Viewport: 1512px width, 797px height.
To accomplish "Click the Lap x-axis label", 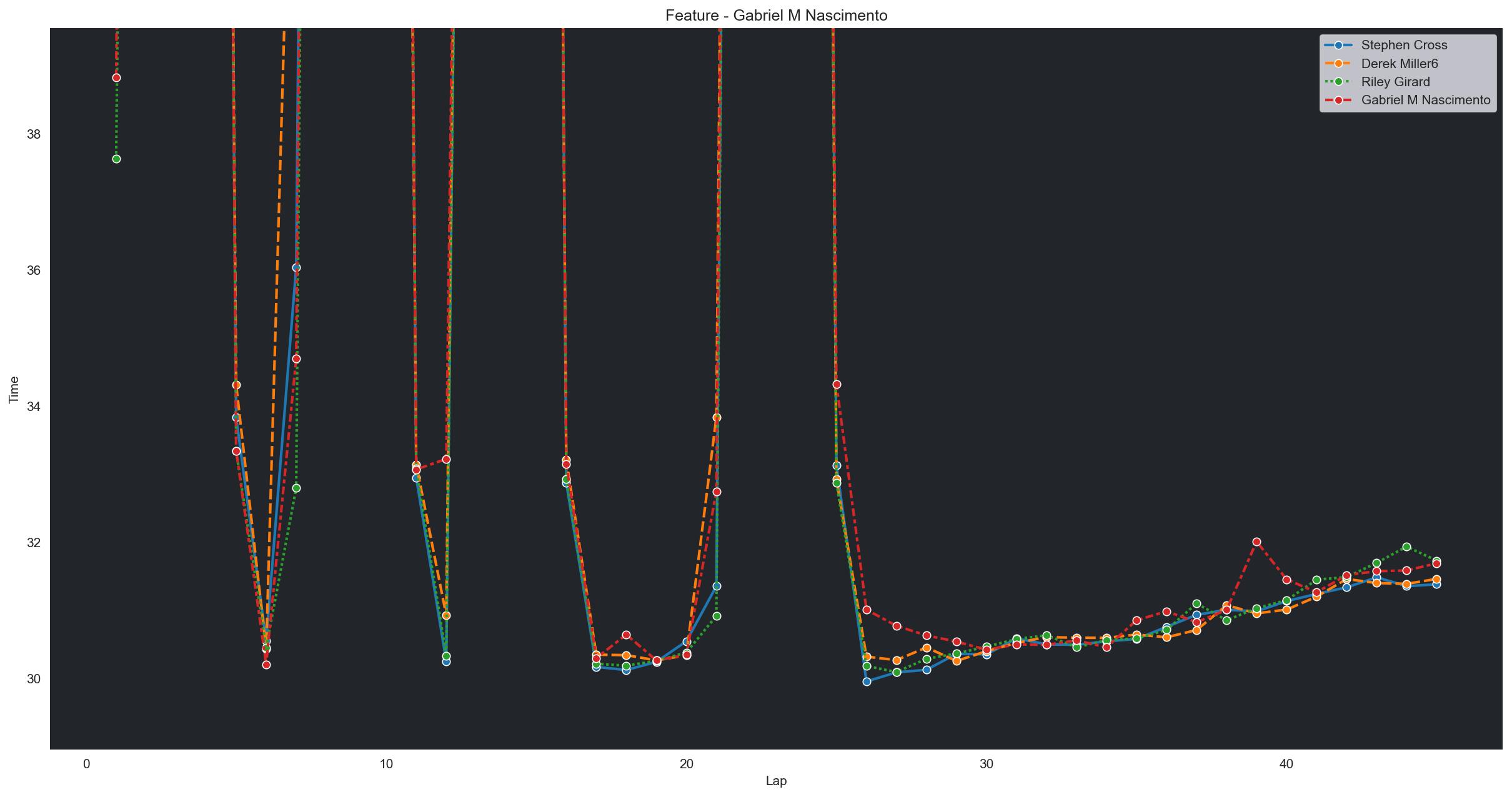I will pos(776,781).
